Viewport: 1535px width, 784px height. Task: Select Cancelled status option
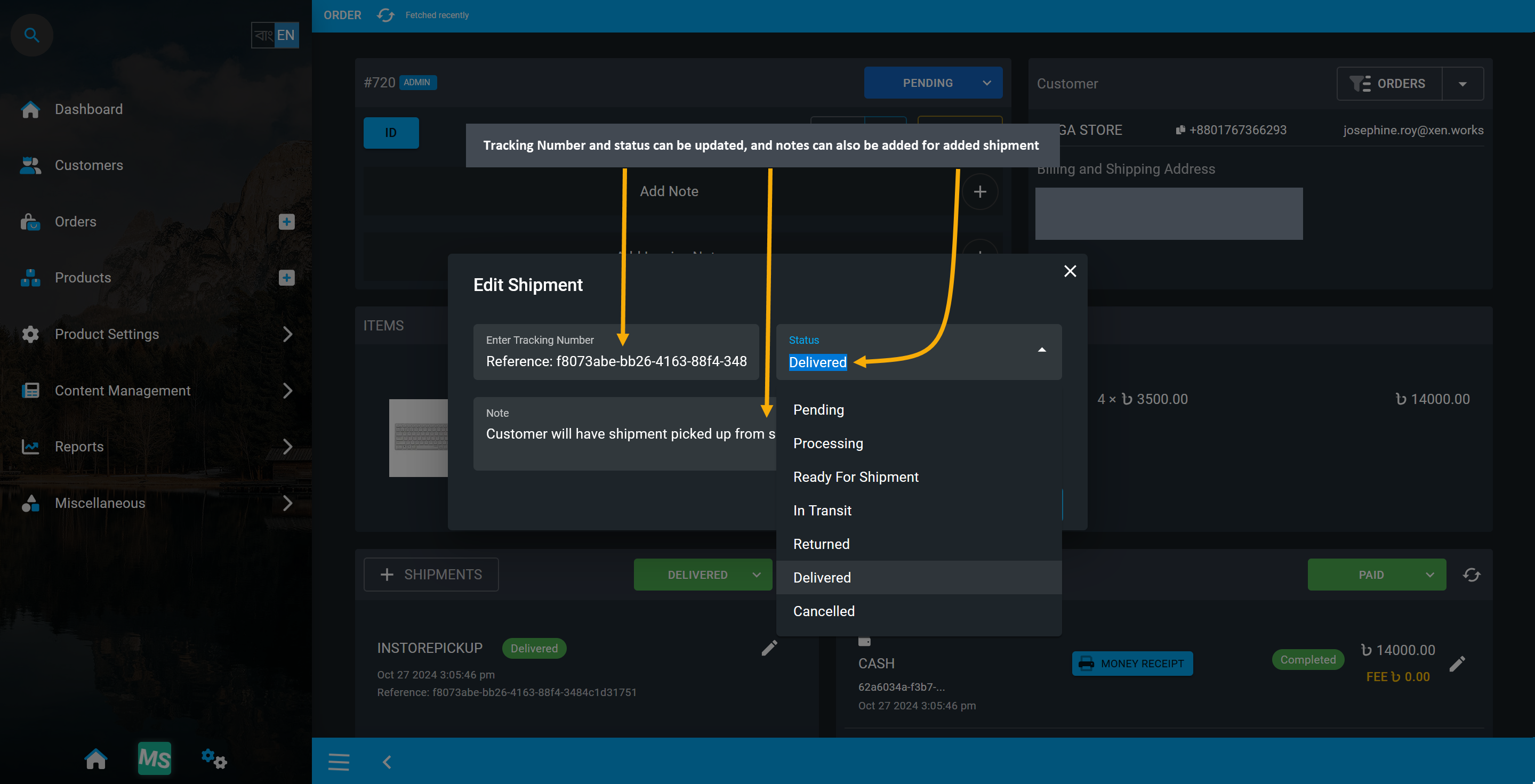[x=823, y=611]
